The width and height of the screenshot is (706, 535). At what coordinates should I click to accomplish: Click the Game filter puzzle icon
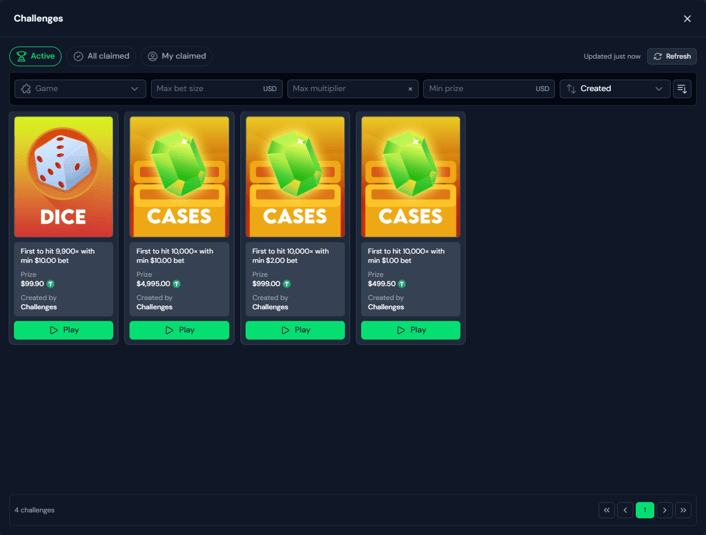(26, 89)
